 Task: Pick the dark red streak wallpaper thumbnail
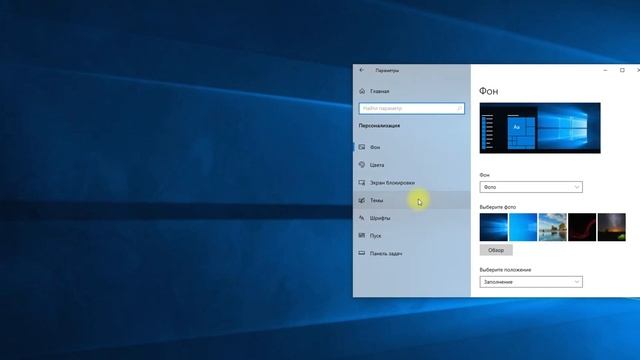(582, 227)
